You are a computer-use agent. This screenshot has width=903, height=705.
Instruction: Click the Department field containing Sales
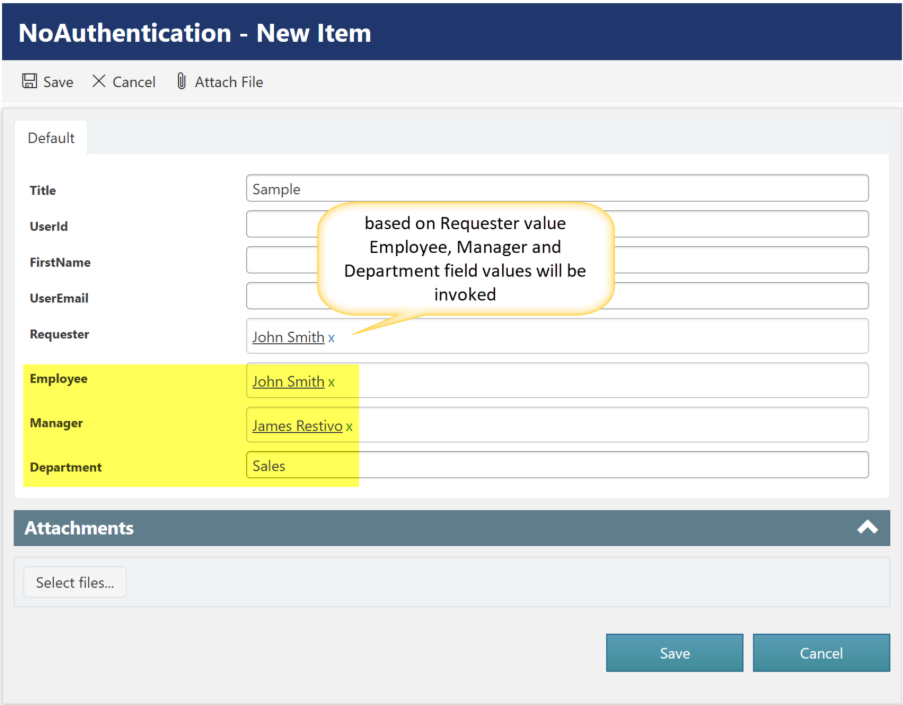click(x=556, y=466)
